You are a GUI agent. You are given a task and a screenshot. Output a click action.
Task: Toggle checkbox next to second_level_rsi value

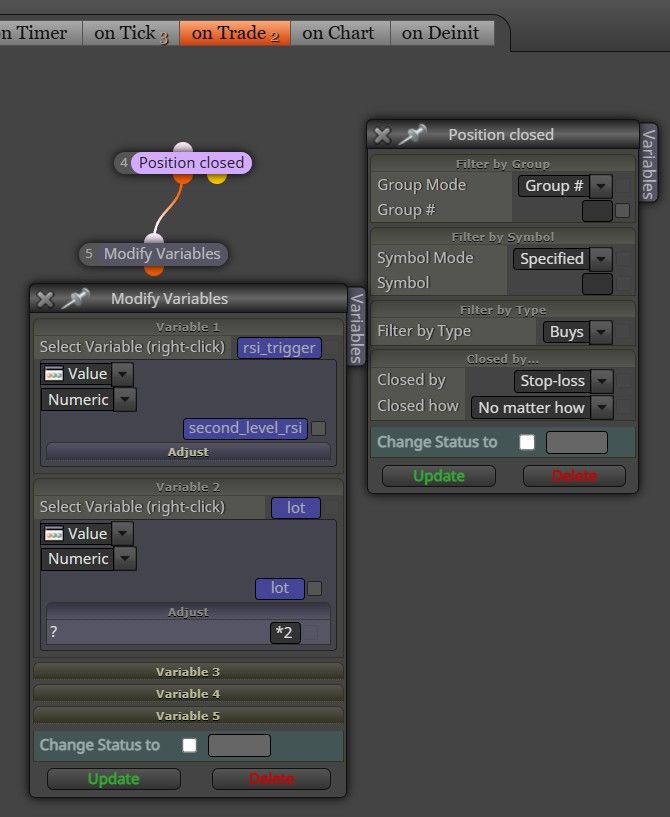point(318,428)
